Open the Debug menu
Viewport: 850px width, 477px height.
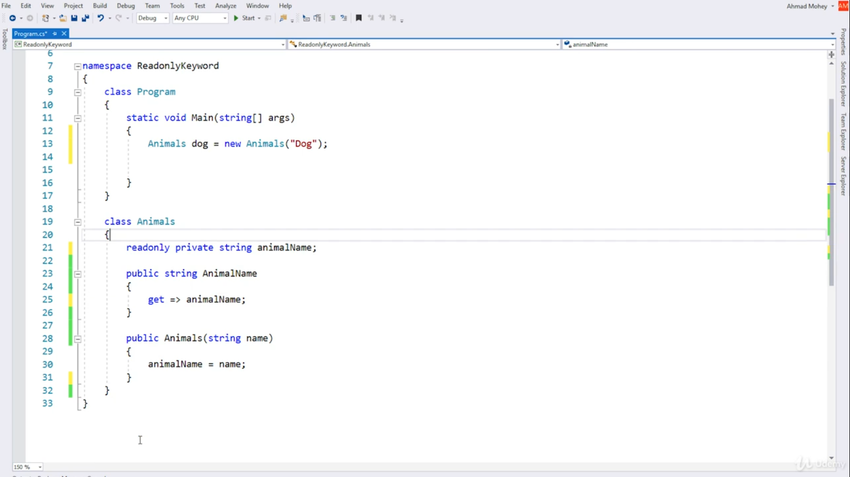[126, 5]
